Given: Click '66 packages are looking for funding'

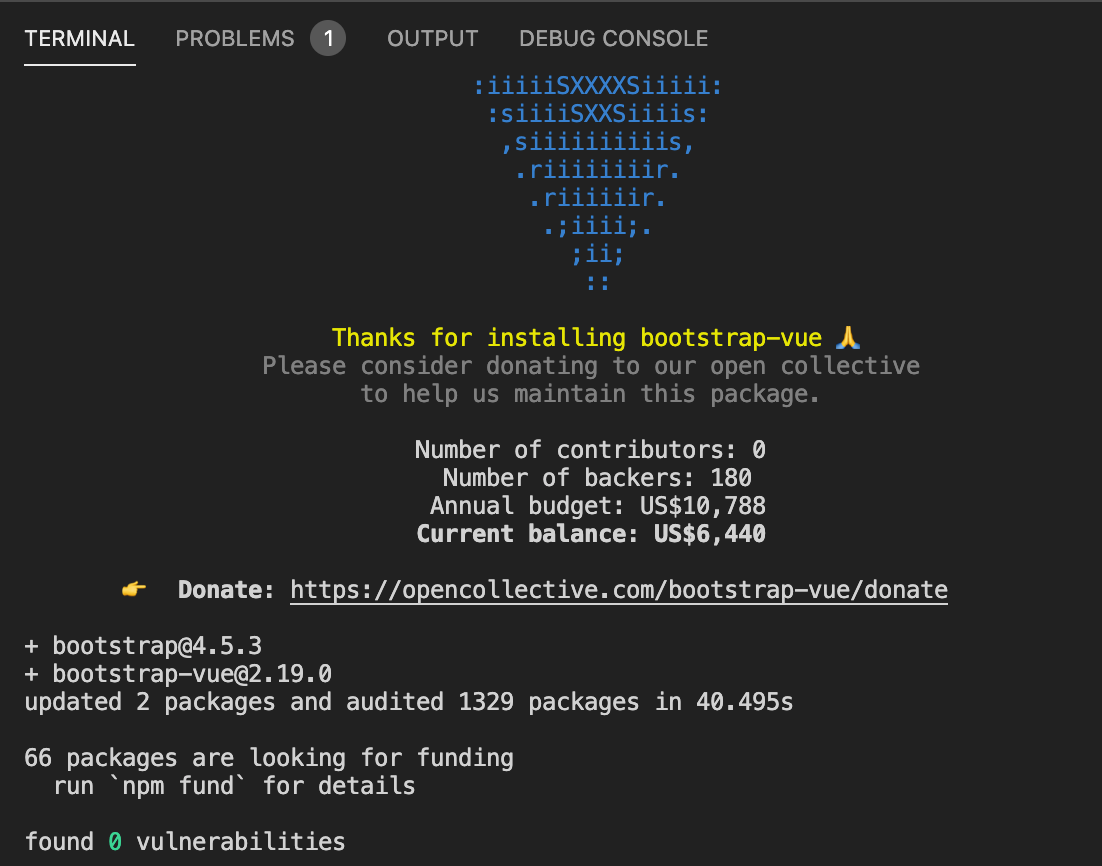Looking at the screenshot, I should point(269,758).
